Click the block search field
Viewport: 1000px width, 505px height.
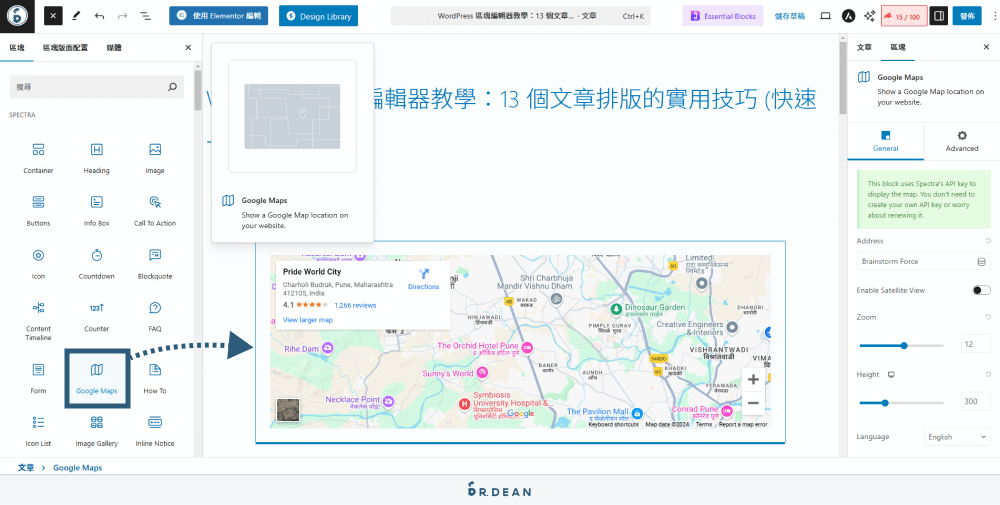pyautogui.click(x=96, y=87)
